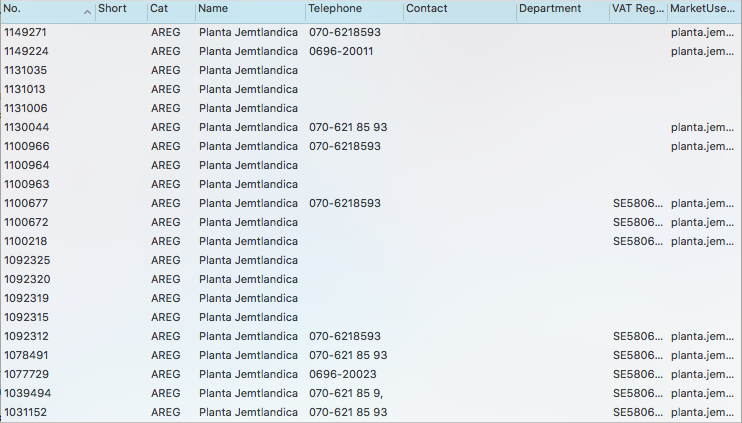Select row number 1100218

371,241
